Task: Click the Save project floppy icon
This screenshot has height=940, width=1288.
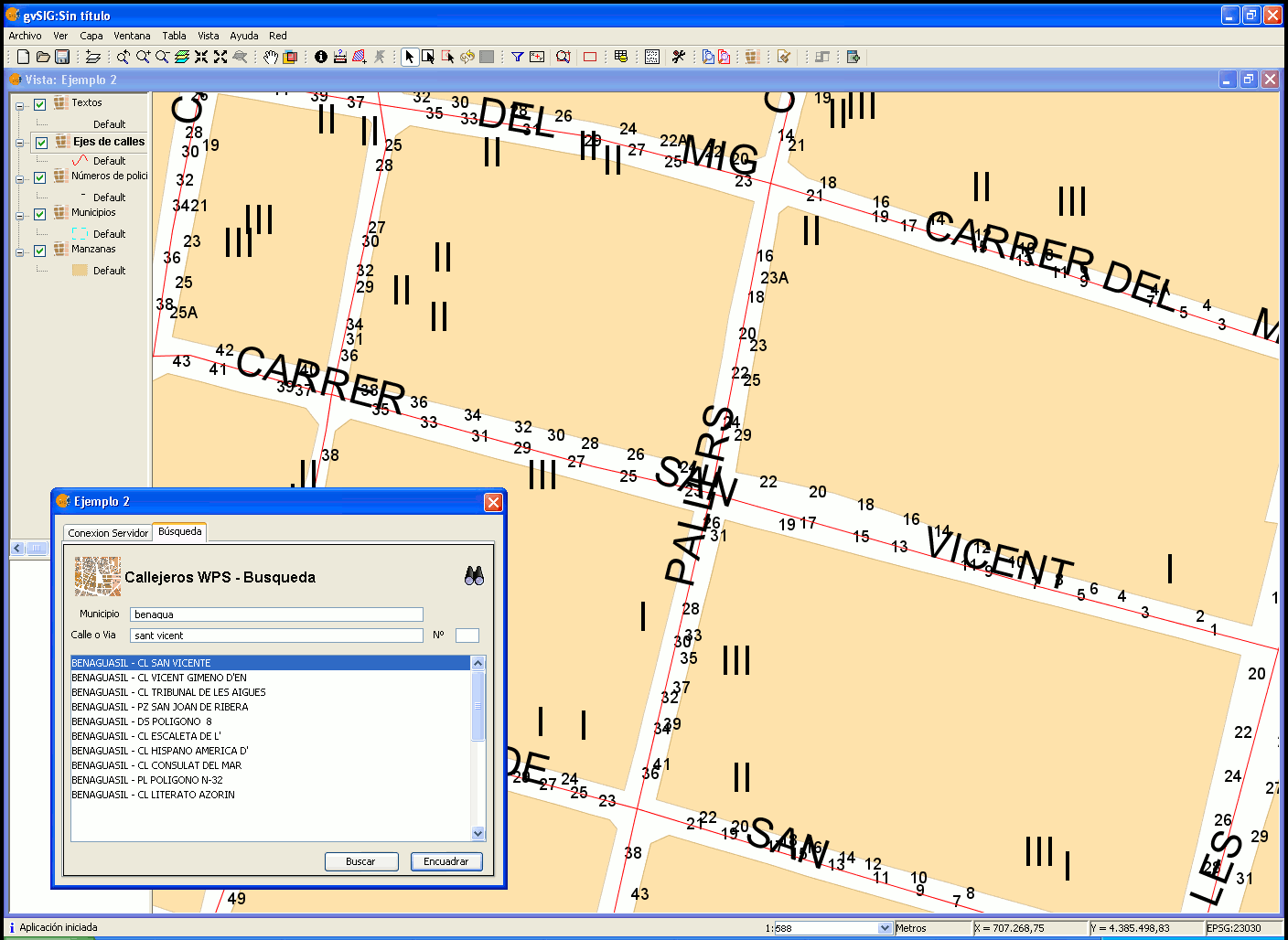Action: coord(62,57)
